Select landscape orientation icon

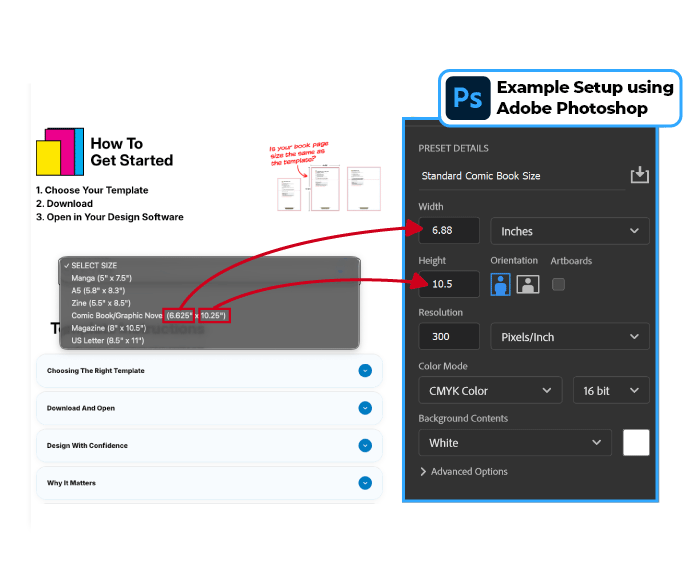point(528,284)
